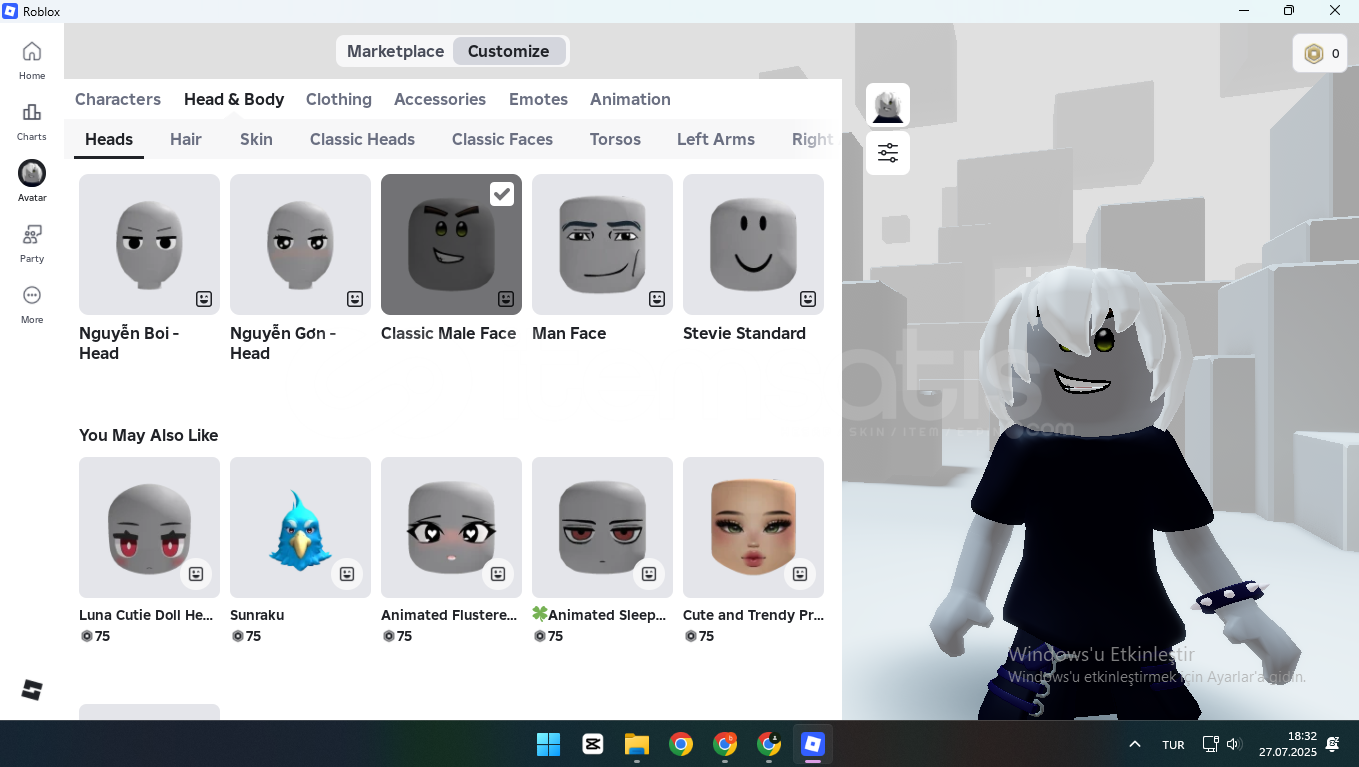Open the Charts sidebar icon
This screenshot has height=767, width=1359.
pyautogui.click(x=32, y=121)
